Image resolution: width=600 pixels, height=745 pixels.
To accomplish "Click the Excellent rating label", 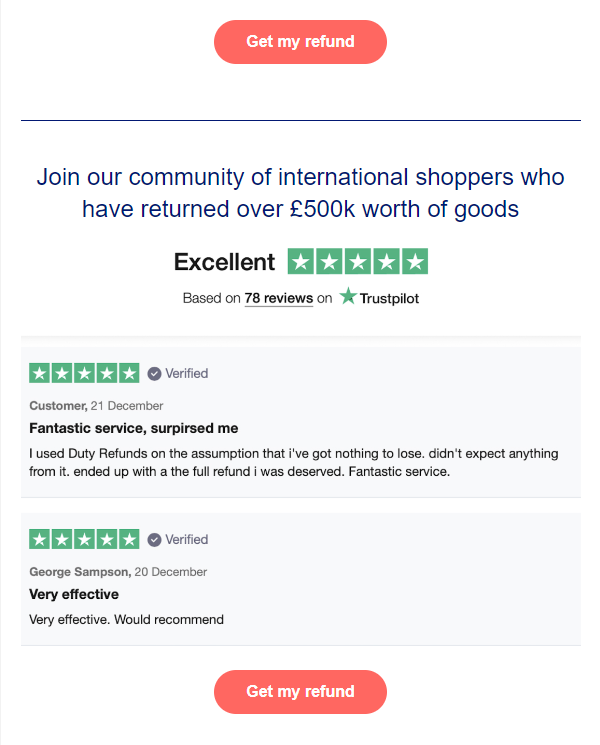I will pos(224,262).
